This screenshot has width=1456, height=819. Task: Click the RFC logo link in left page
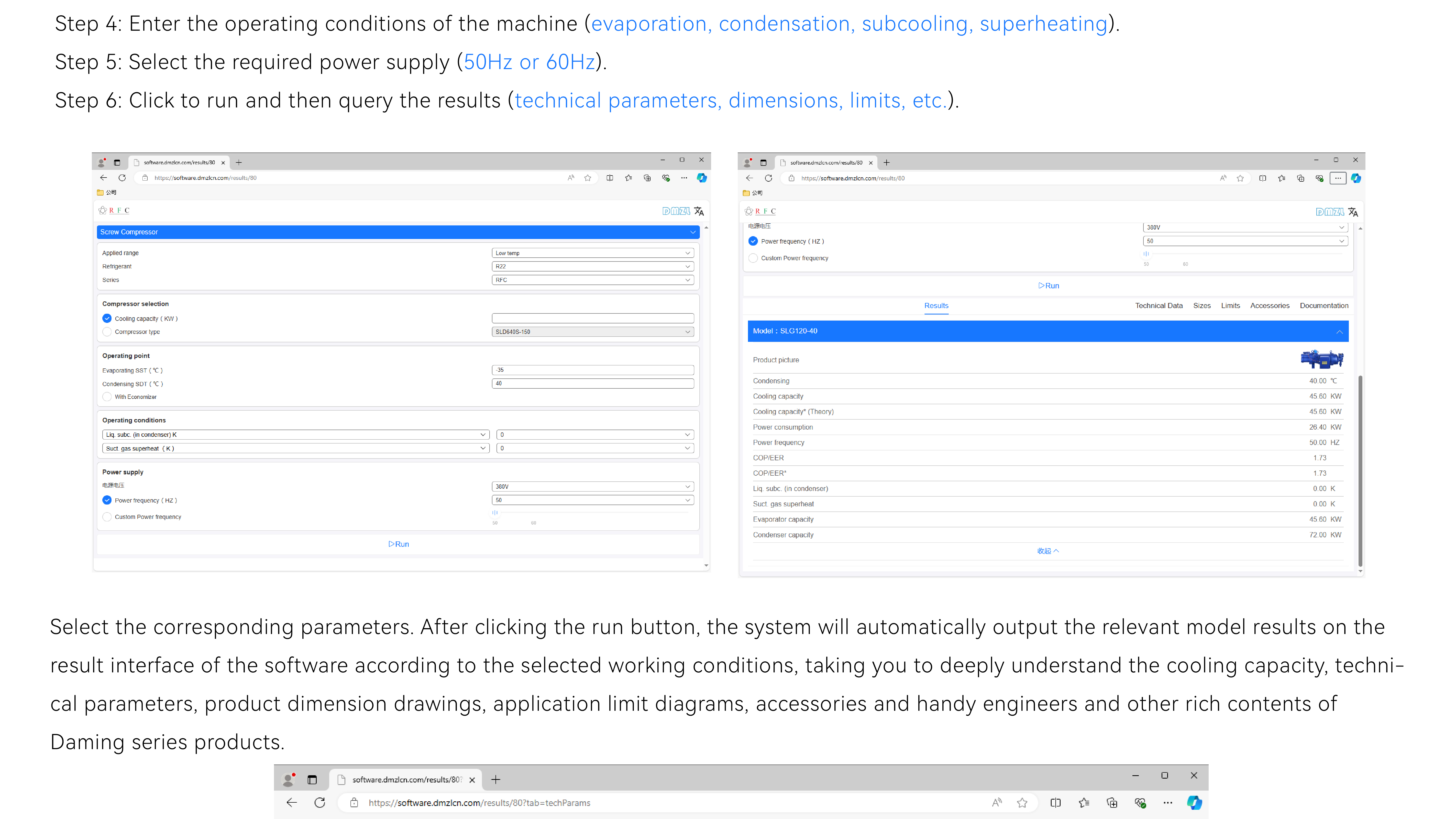(114, 210)
